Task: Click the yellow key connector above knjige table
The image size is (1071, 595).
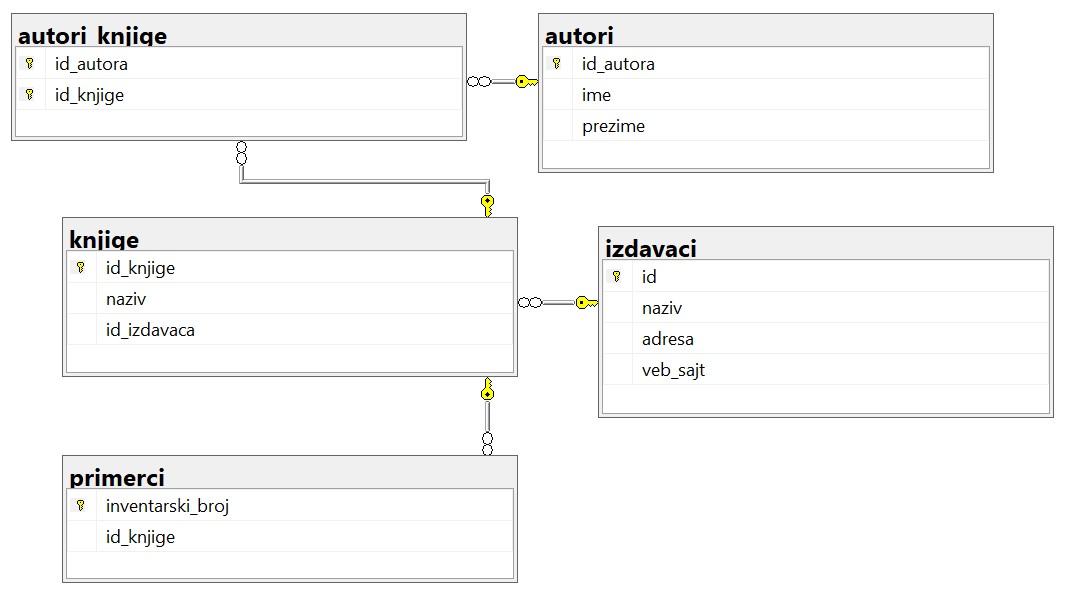Action: (487, 205)
